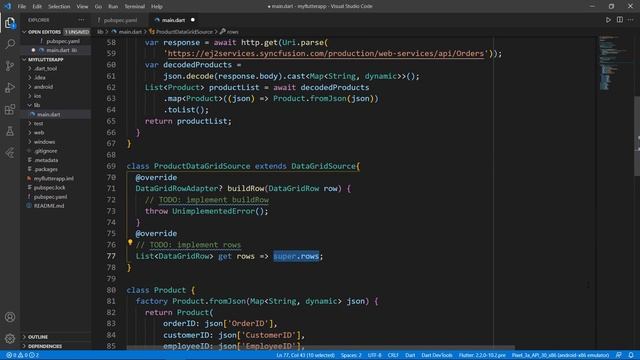Open the Extensions view
Image resolution: width=640 pixels, height=360 pixels.
[10, 109]
